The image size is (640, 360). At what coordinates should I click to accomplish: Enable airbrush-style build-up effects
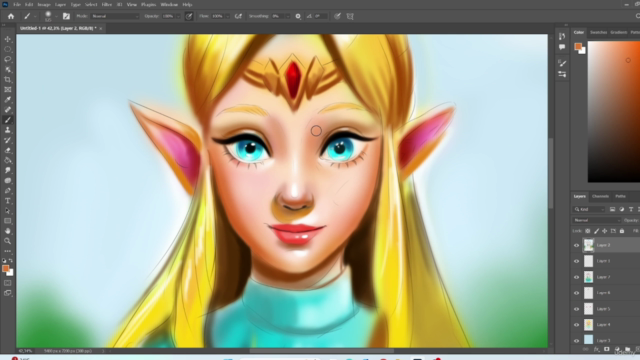(238, 16)
